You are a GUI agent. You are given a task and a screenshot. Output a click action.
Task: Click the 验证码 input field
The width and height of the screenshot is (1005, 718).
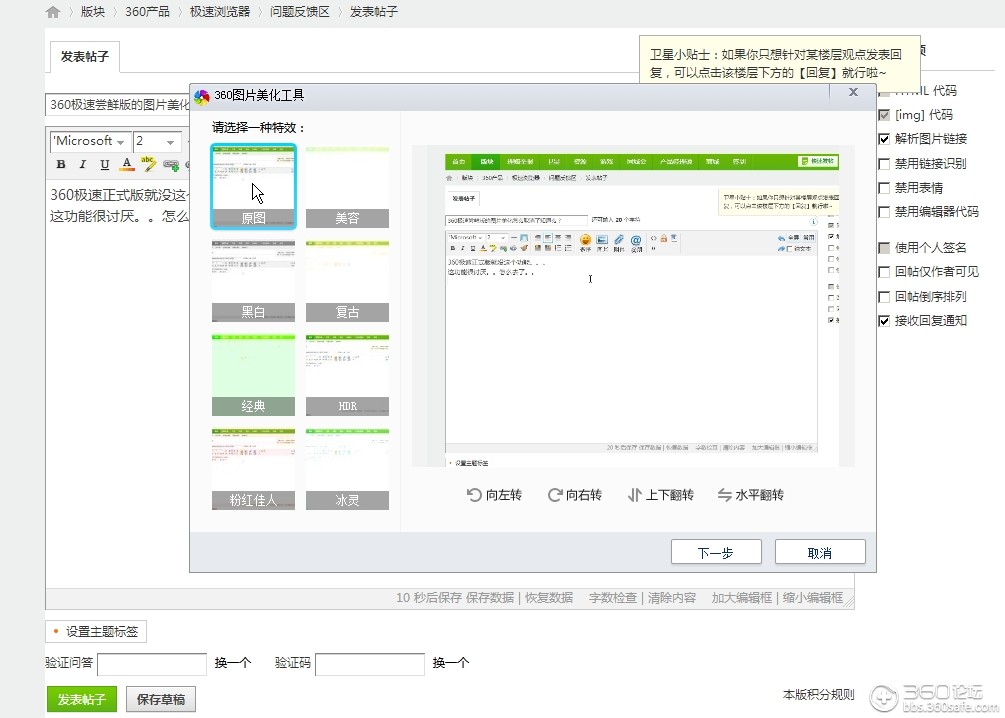pyautogui.click(x=370, y=664)
